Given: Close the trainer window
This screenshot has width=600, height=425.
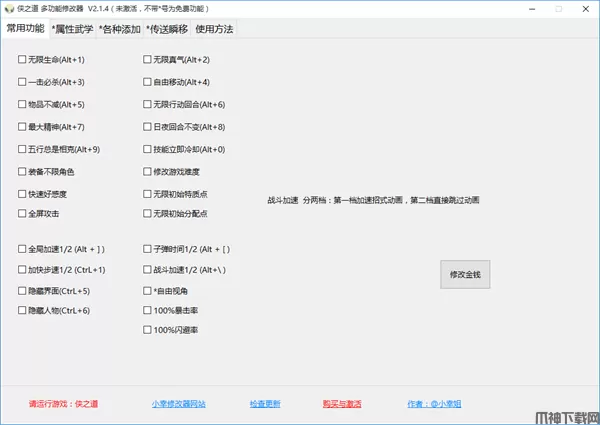Looking at the screenshot, I should [585, 9].
